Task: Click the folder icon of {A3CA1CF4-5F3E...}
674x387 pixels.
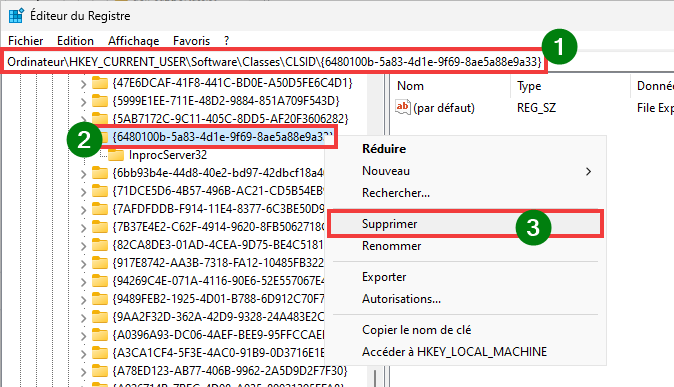Action: pos(100,353)
